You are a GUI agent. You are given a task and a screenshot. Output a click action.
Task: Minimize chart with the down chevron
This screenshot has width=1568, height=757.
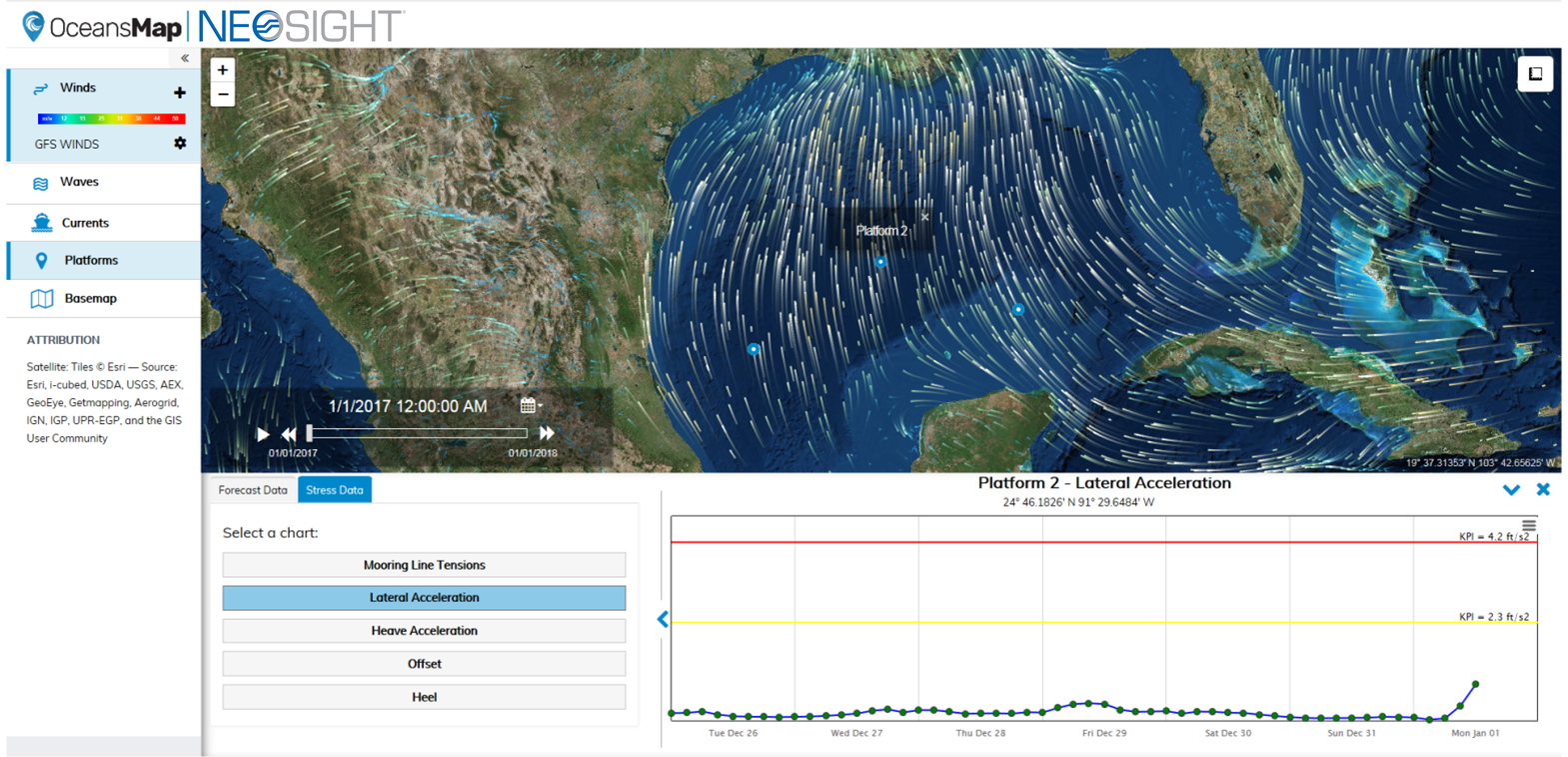point(1511,490)
